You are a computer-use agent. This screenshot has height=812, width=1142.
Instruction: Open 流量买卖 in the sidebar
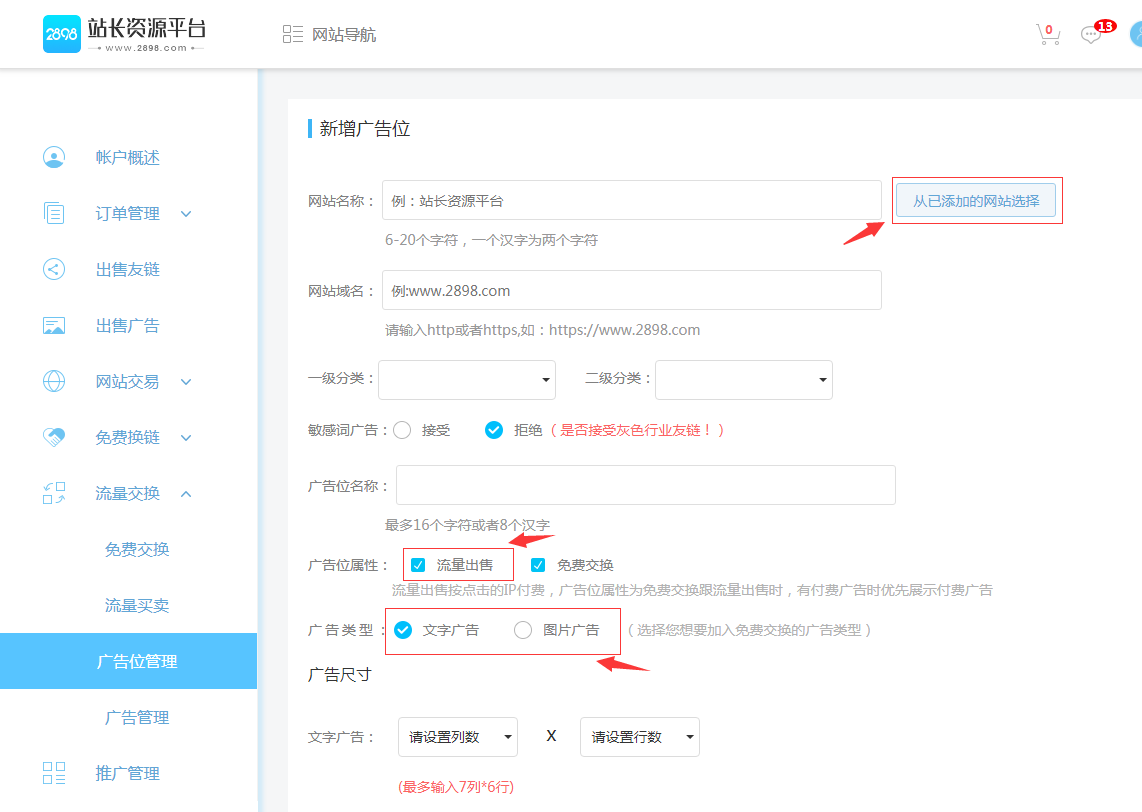[137, 605]
